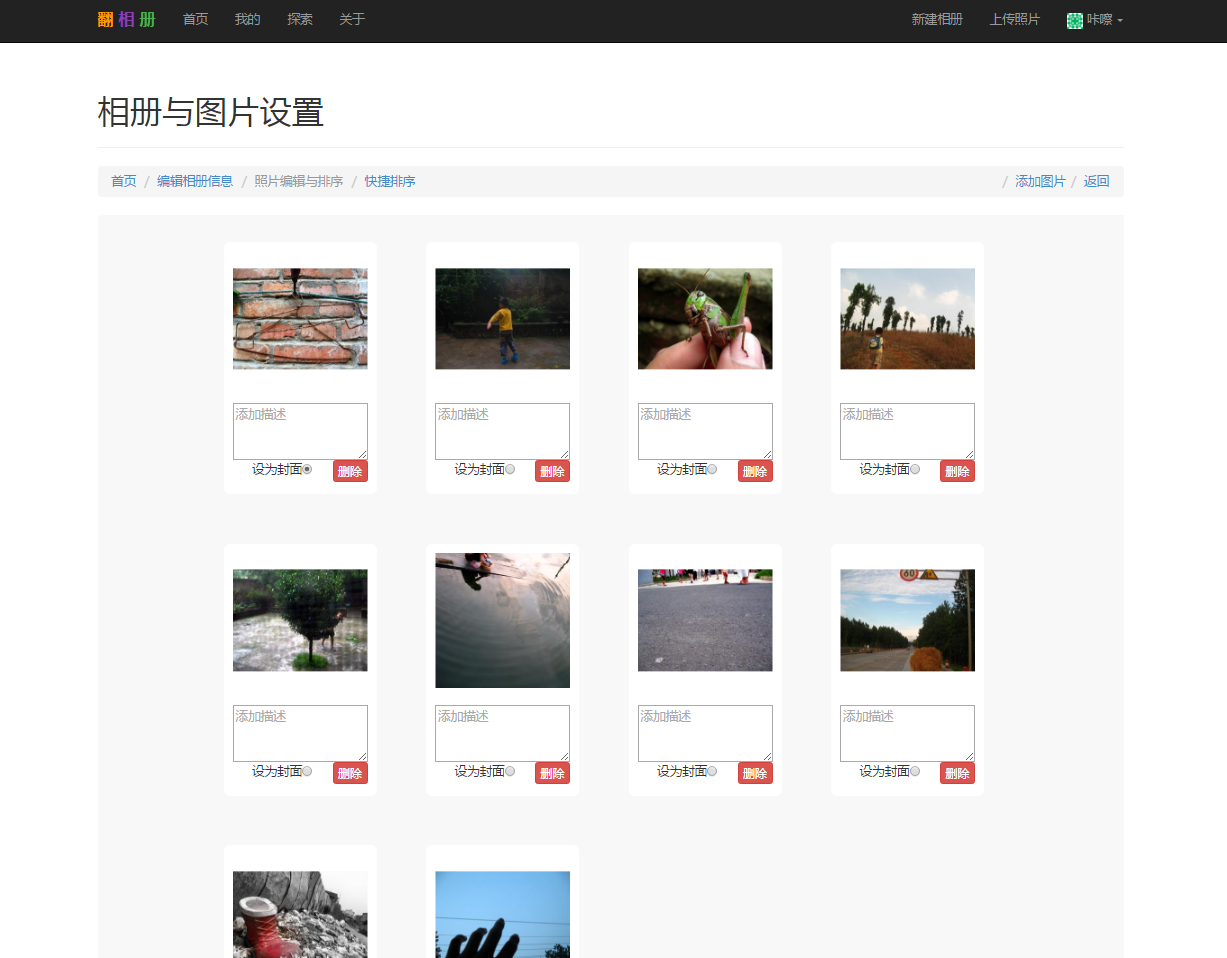The image size is (1227, 958).
Task: Delete the asphalt road photo
Action: click(x=755, y=773)
